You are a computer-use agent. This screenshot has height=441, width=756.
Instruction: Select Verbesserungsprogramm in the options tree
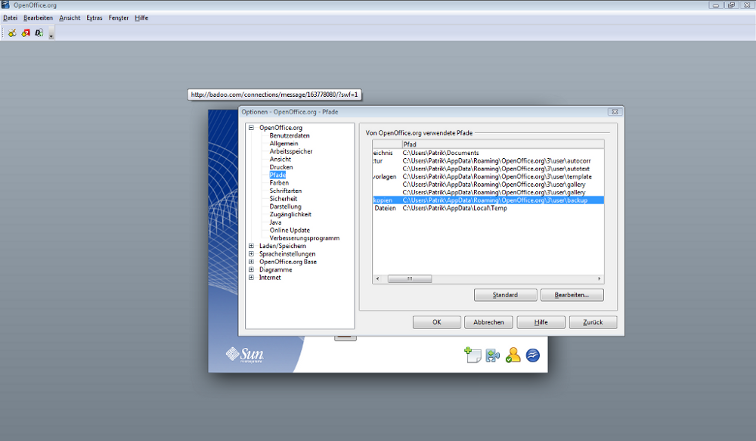[304, 238]
